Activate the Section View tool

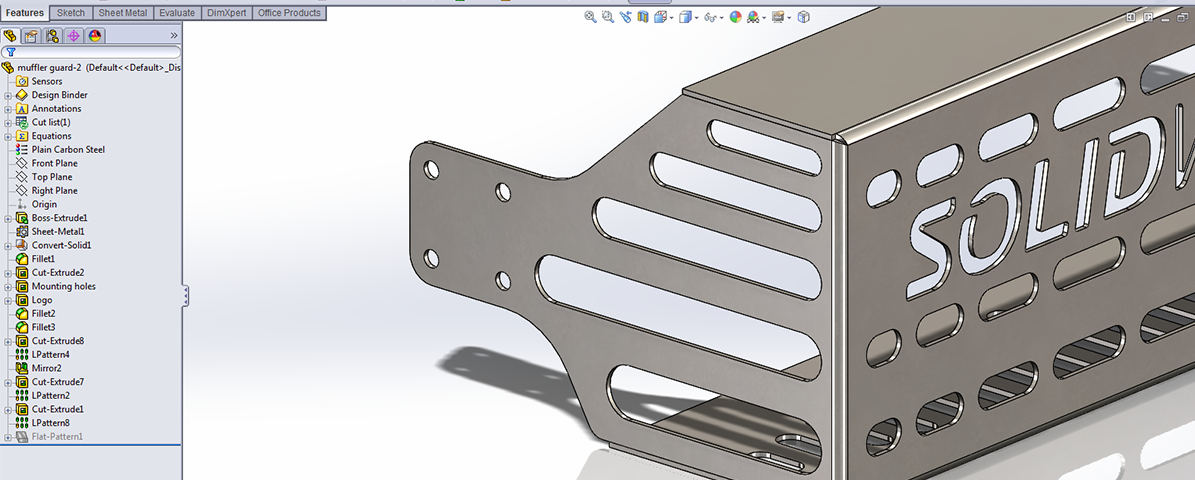point(642,17)
